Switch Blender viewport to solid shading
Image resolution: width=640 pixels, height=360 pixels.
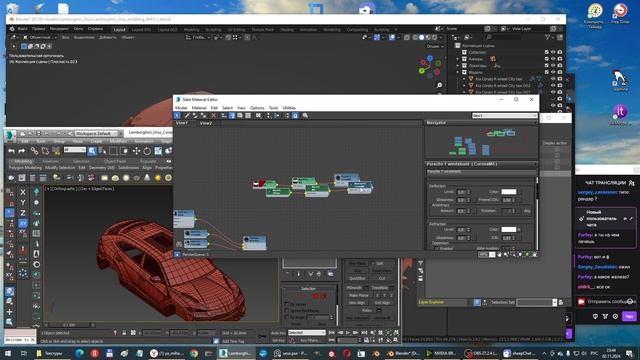(x=422, y=37)
